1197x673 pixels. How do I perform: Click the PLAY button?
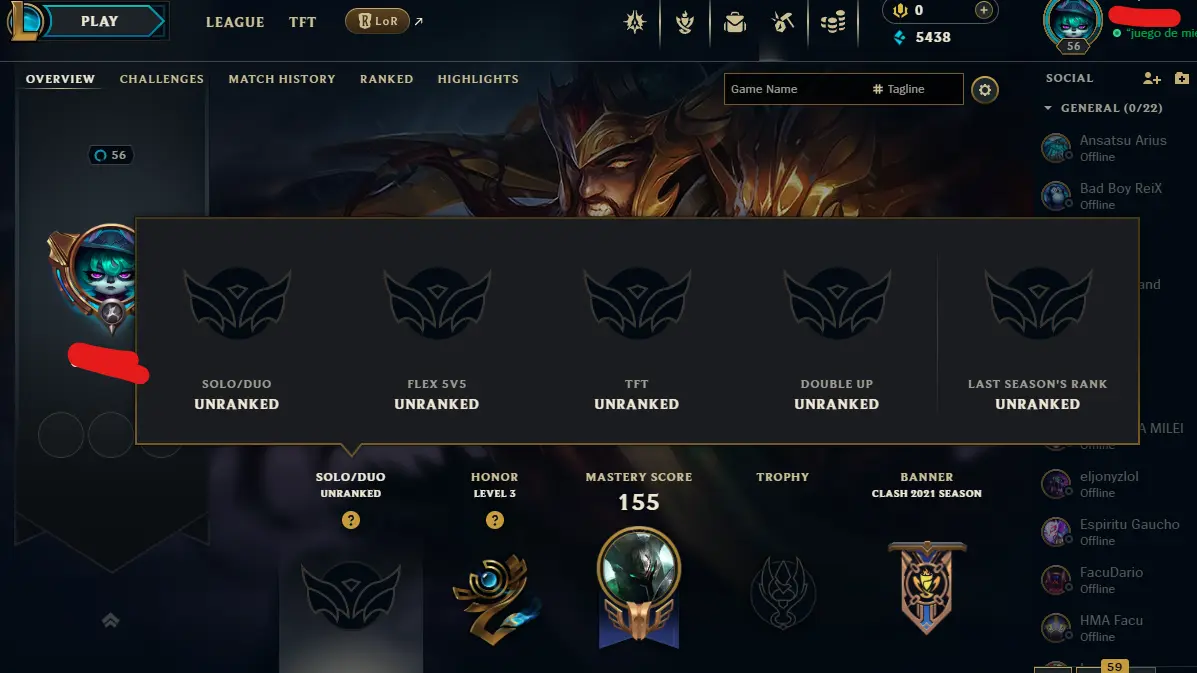point(100,21)
